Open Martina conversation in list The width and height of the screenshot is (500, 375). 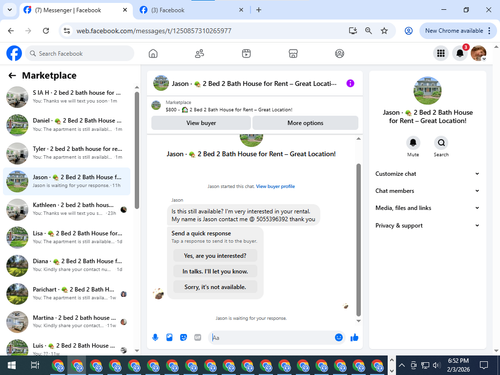pyautogui.click(x=67, y=322)
